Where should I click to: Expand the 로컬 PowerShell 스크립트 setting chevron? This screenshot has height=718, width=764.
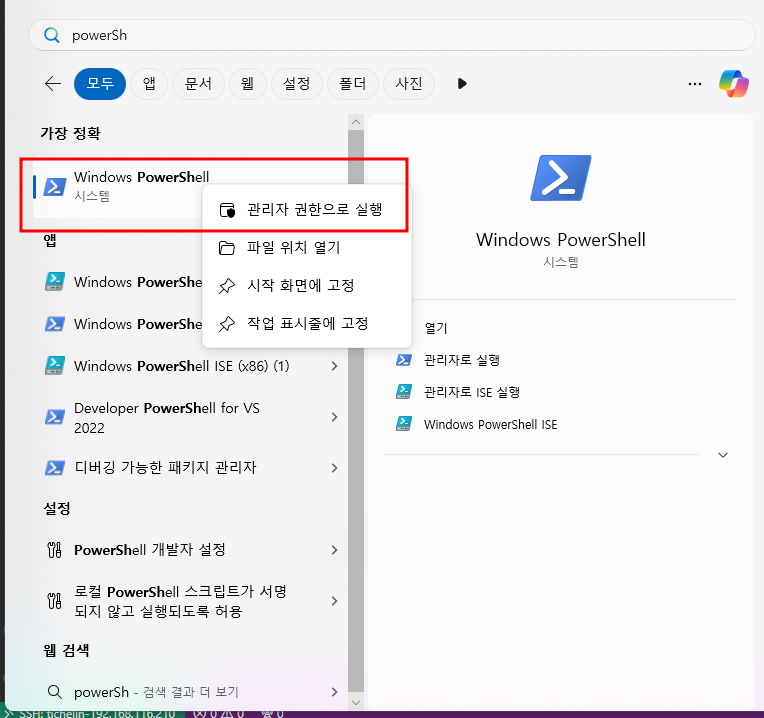[x=334, y=601]
